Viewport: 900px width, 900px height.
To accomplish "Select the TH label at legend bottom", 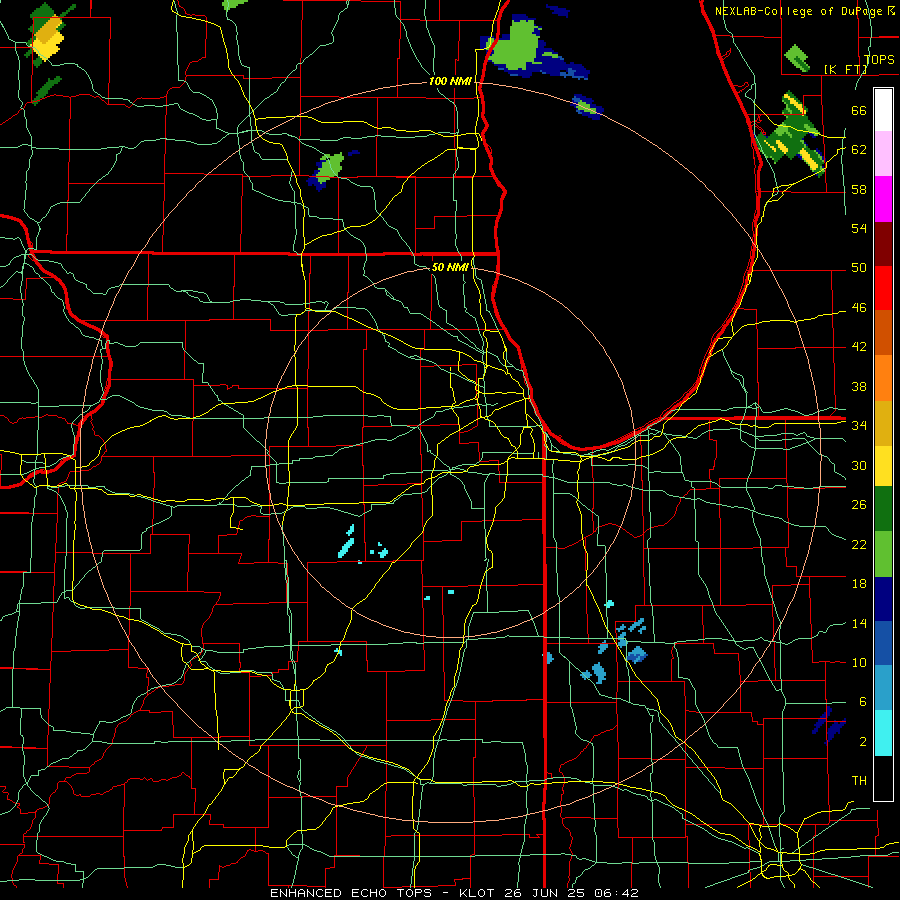I will [859, 781].
